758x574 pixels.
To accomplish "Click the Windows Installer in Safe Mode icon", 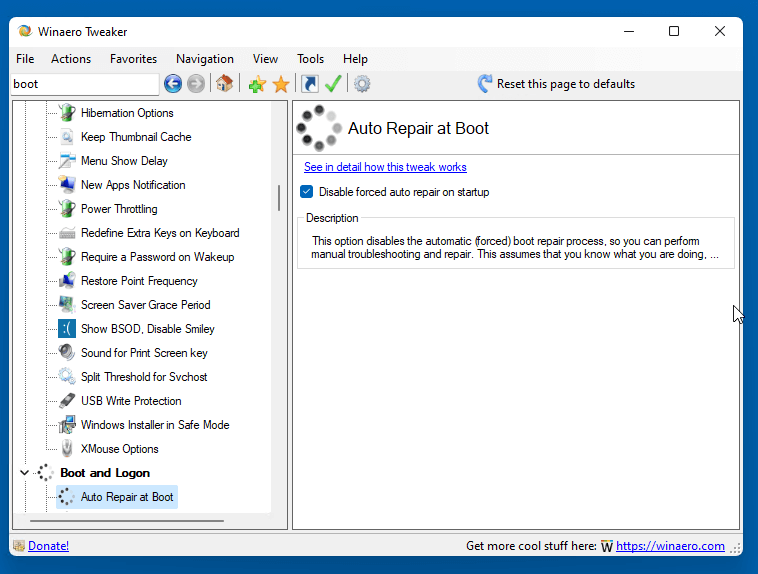I will point(67,425).
